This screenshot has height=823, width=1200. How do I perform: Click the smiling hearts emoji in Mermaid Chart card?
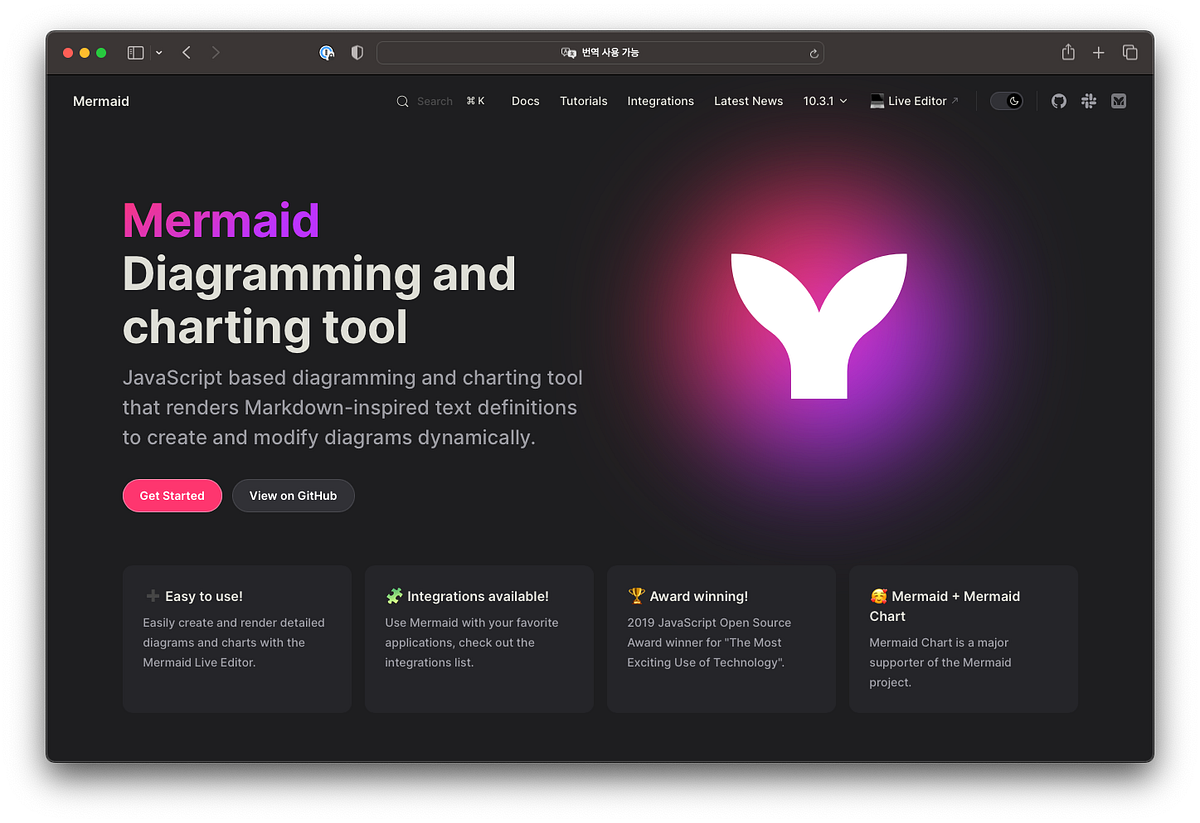tap(878, 596)
